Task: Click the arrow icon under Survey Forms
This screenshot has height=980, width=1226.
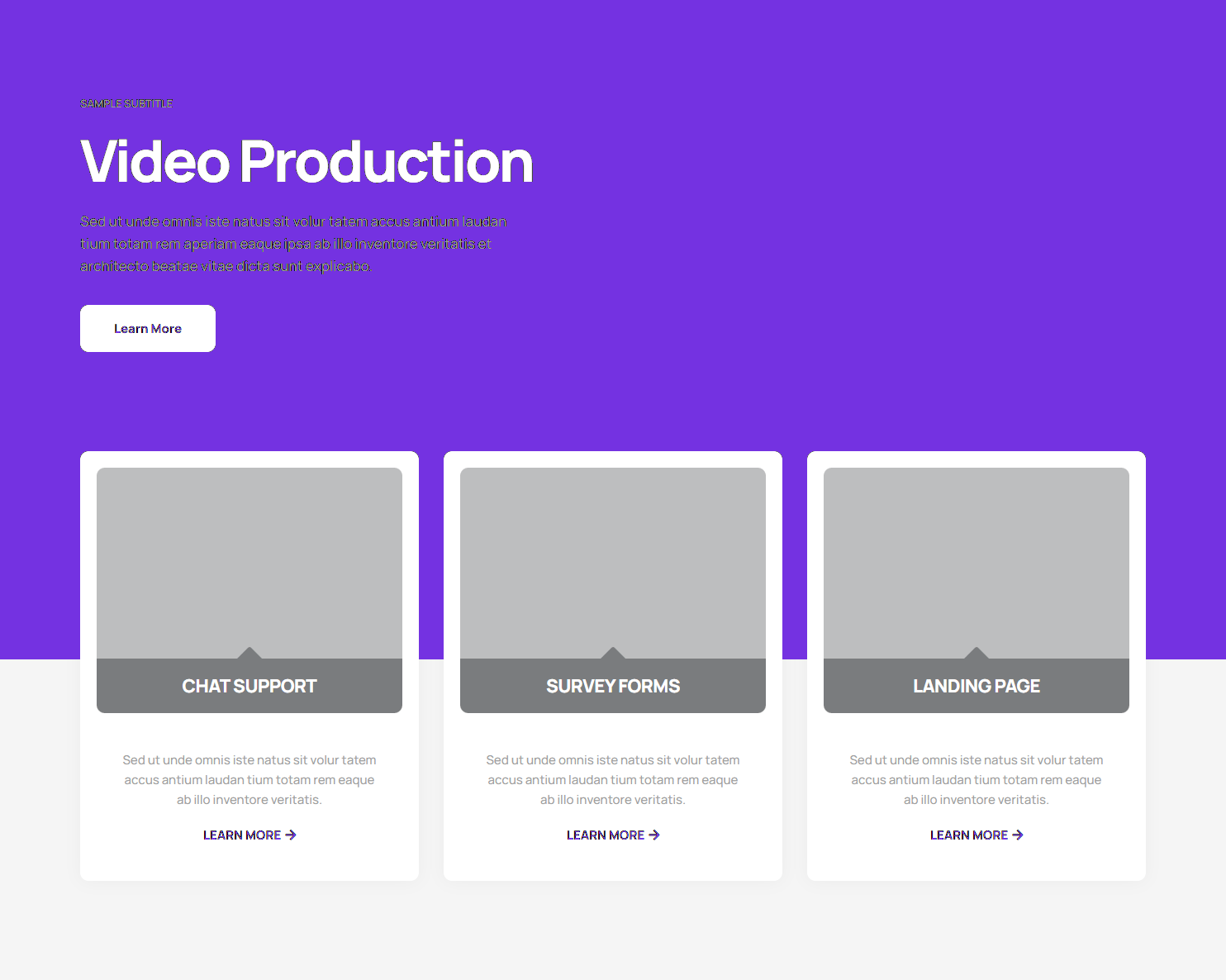Action: point(654,835)
